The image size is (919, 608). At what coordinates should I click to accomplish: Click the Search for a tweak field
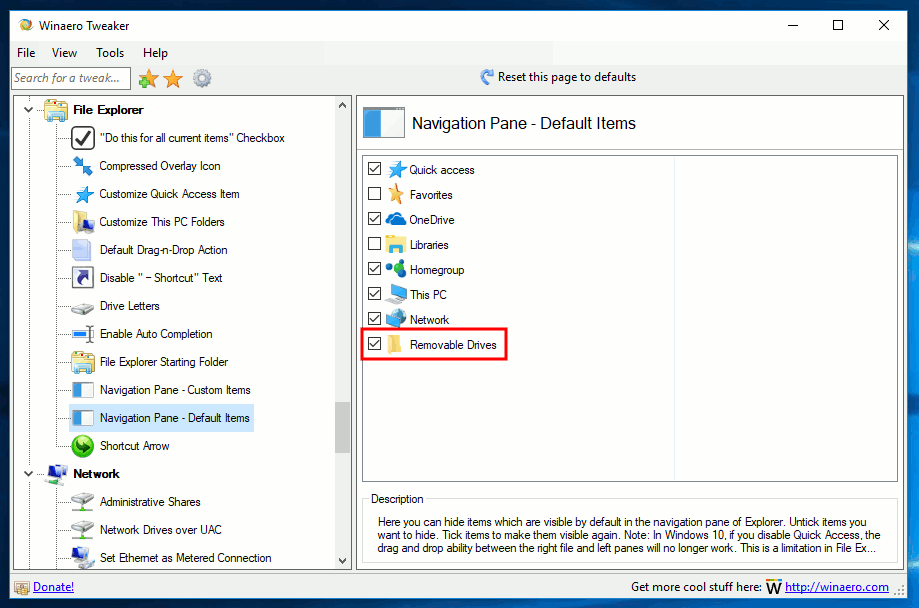[70, 78]
